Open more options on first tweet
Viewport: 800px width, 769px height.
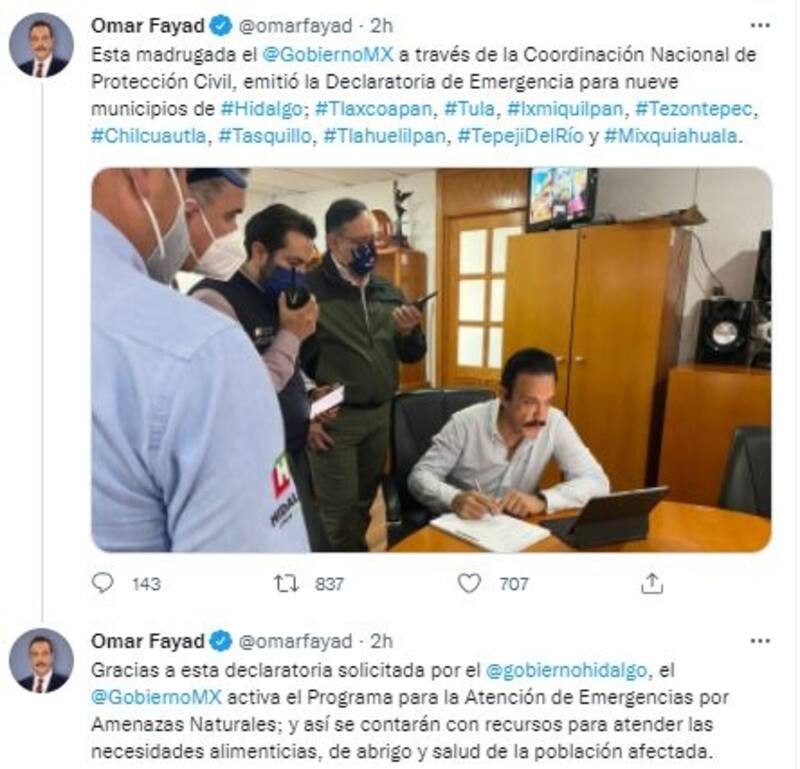760,26
